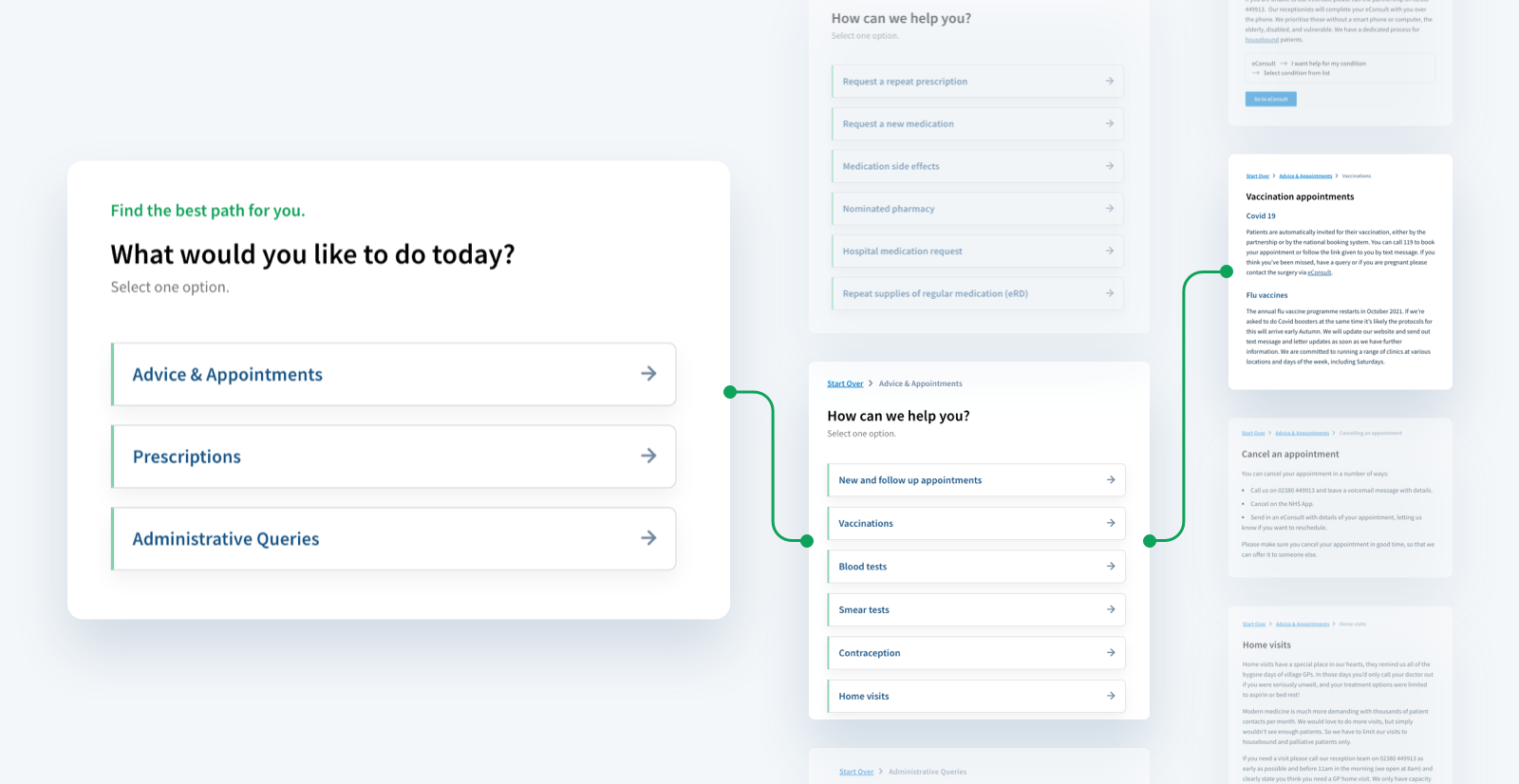1519x784 pixels.
Task: Click arrow on Repeat supplies of regular medication row
Action: (x=1110, y=293)
